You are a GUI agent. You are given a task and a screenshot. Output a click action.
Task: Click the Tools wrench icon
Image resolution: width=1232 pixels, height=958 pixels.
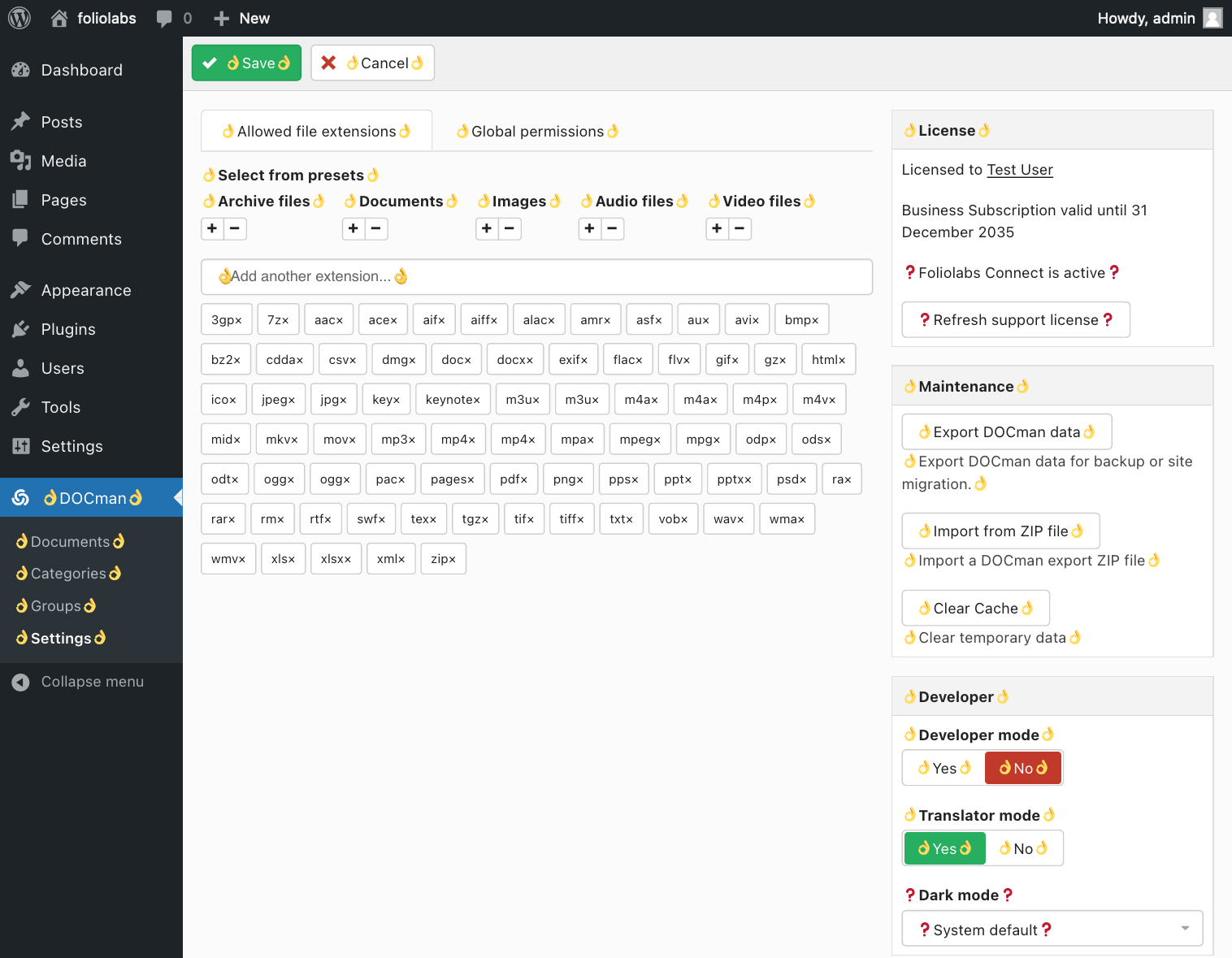[21, 407]
